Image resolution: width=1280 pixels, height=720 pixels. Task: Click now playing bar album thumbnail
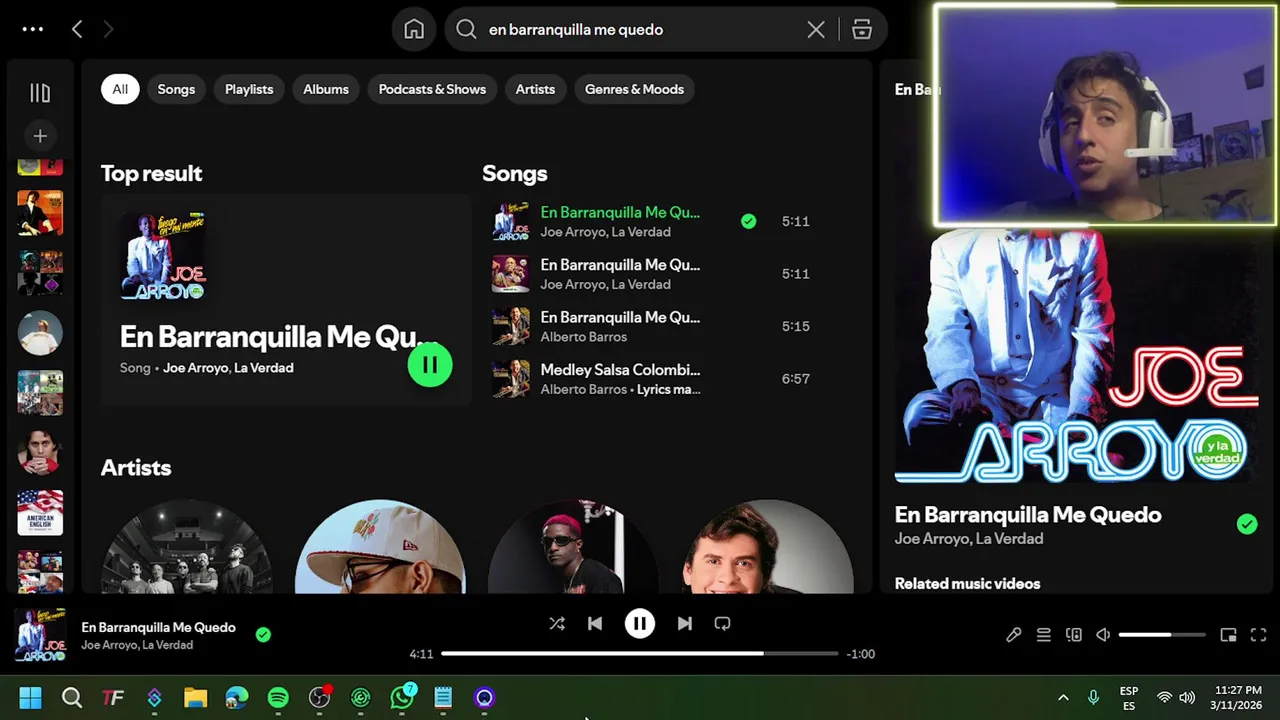tap(40, 635)
